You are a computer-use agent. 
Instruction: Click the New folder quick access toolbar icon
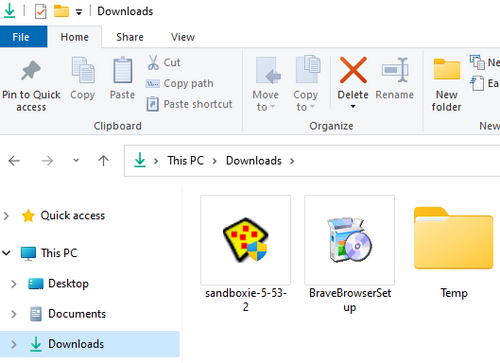[61, 11]
